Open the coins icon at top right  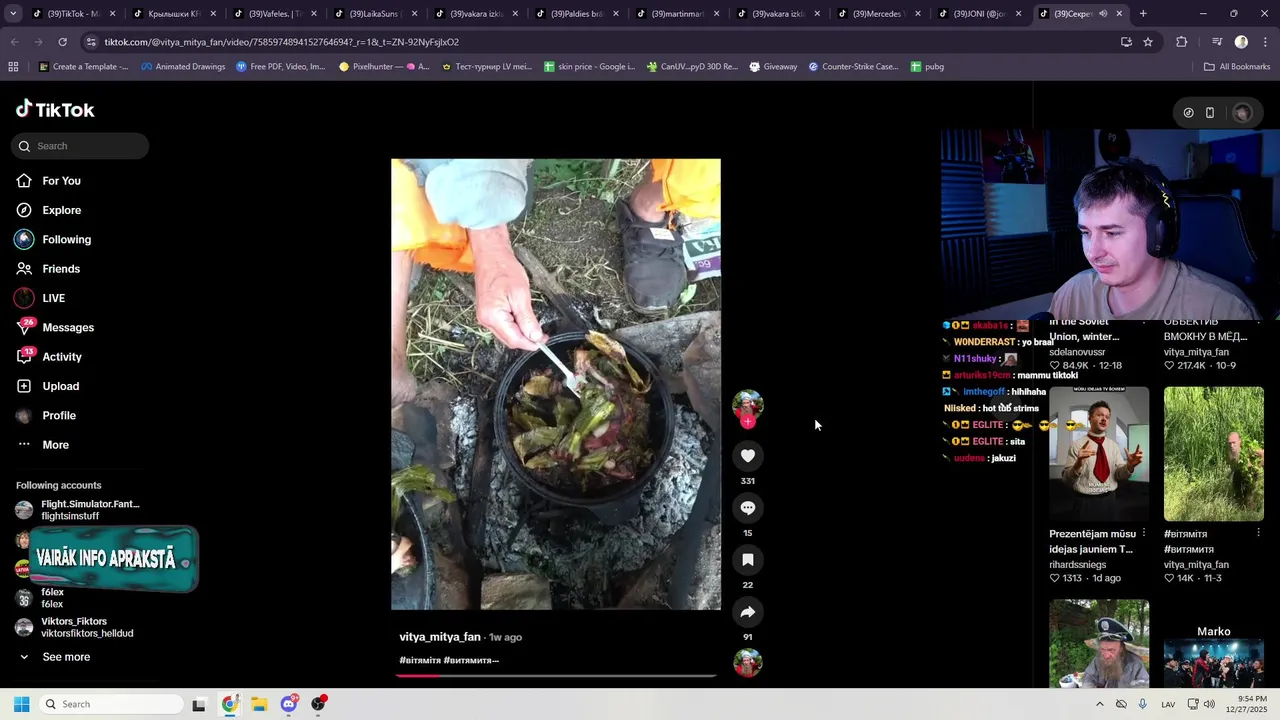(x=1188, y=113)
